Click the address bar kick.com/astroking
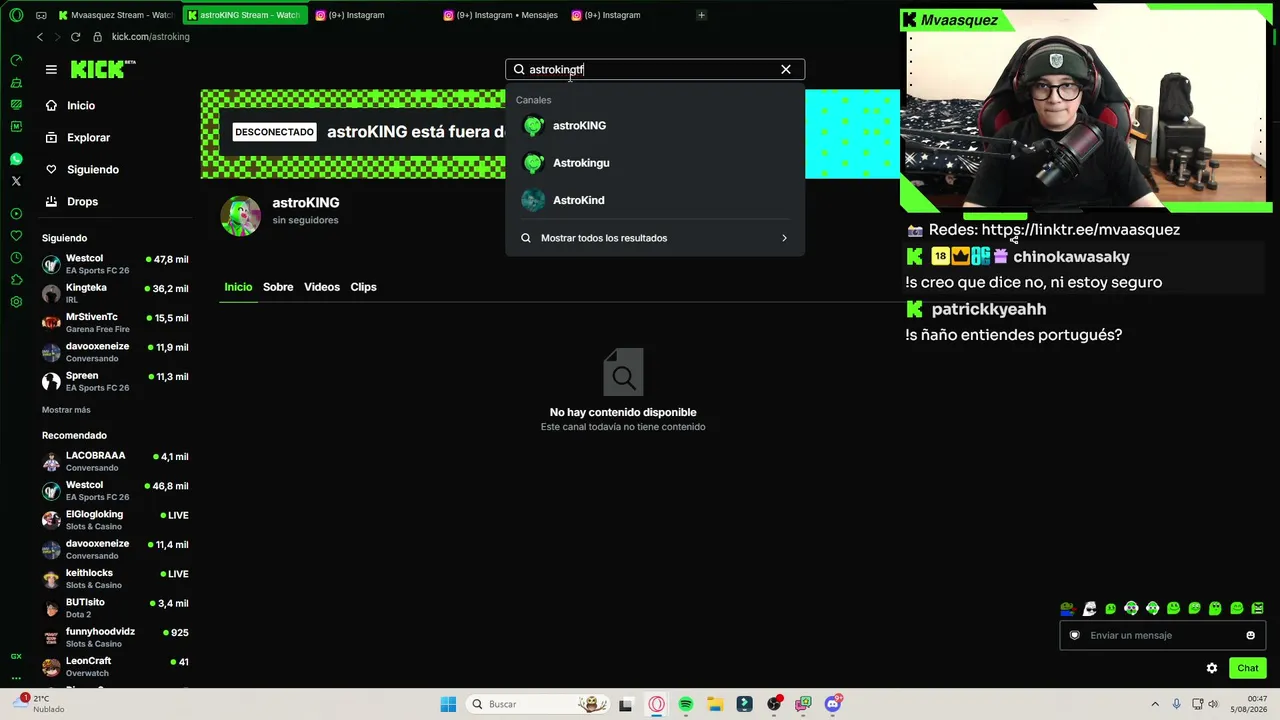The height and width of the screenshot is (720, 1280). click(150, 37)
